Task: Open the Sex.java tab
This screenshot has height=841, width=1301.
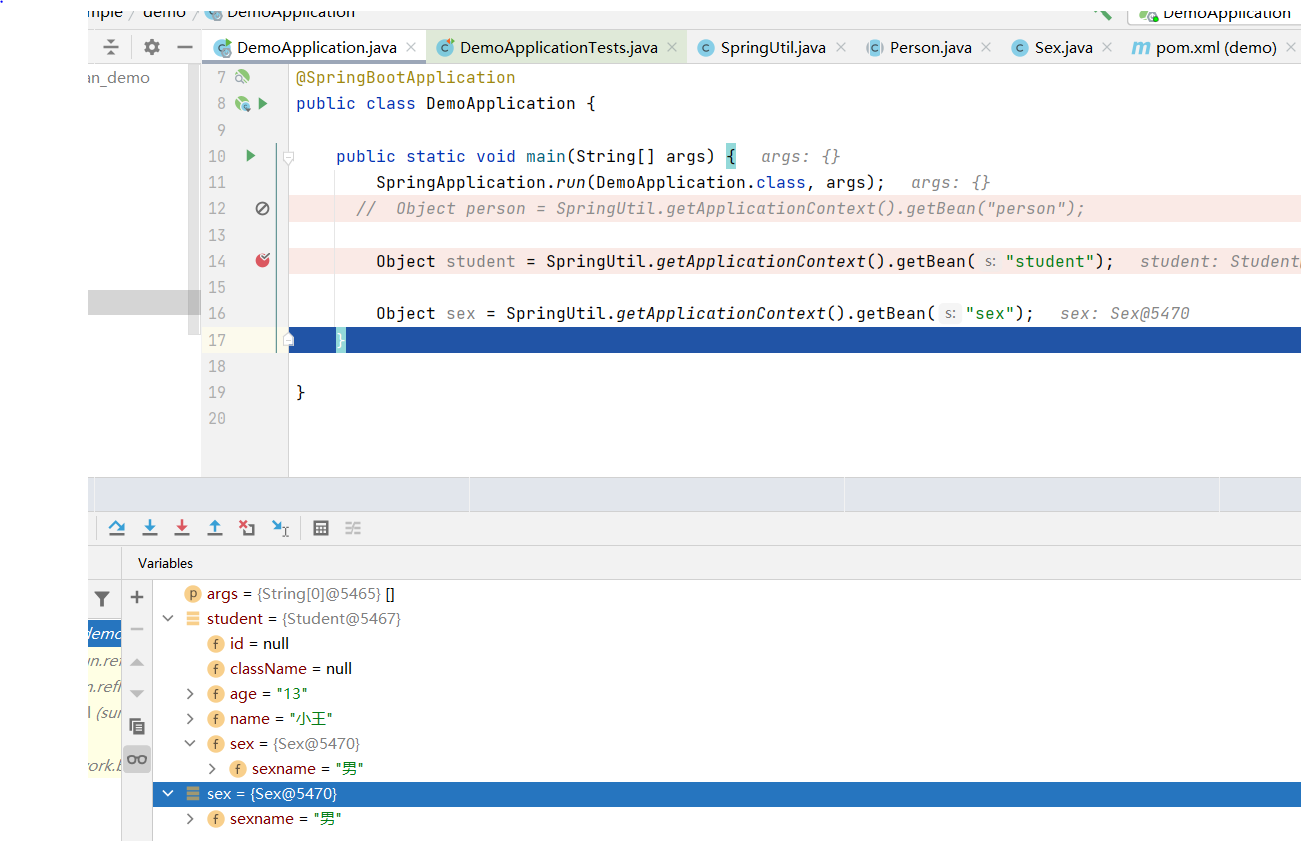Action: pos(1063,47)
